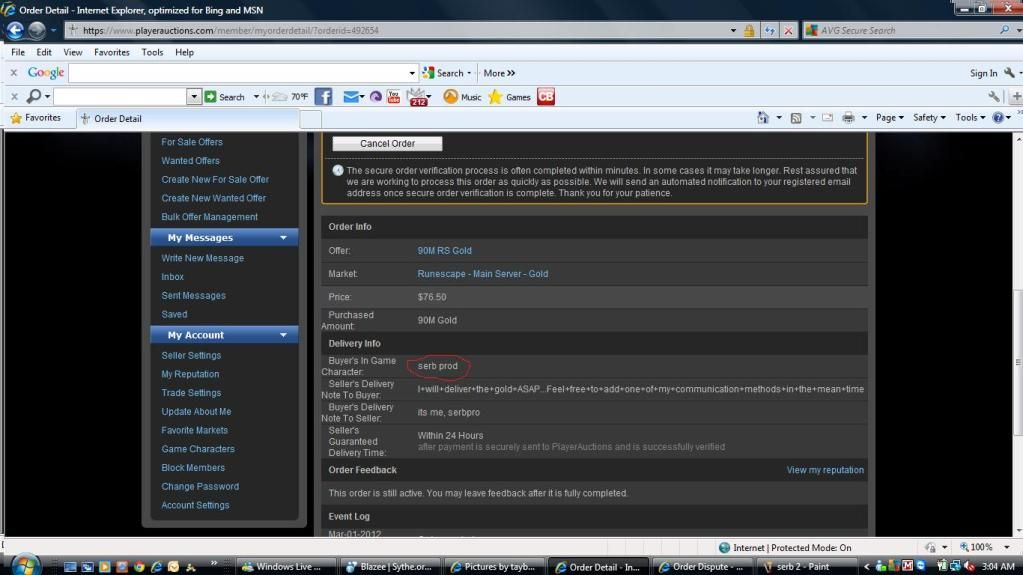Open the Help menu
The image size is (1023, 575).
[x=184, y=52]
